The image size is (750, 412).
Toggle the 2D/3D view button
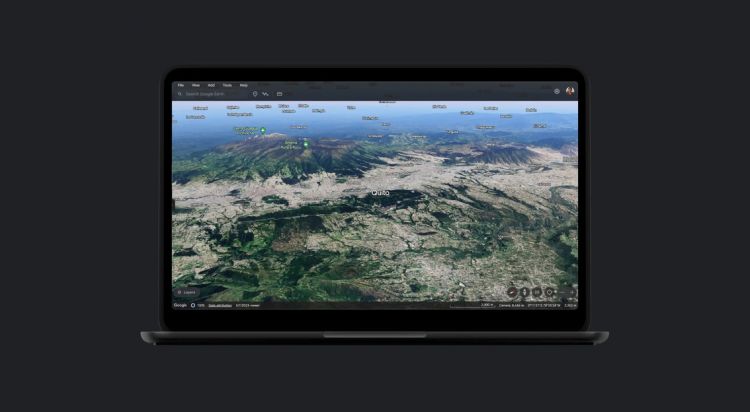coord(537,292)
